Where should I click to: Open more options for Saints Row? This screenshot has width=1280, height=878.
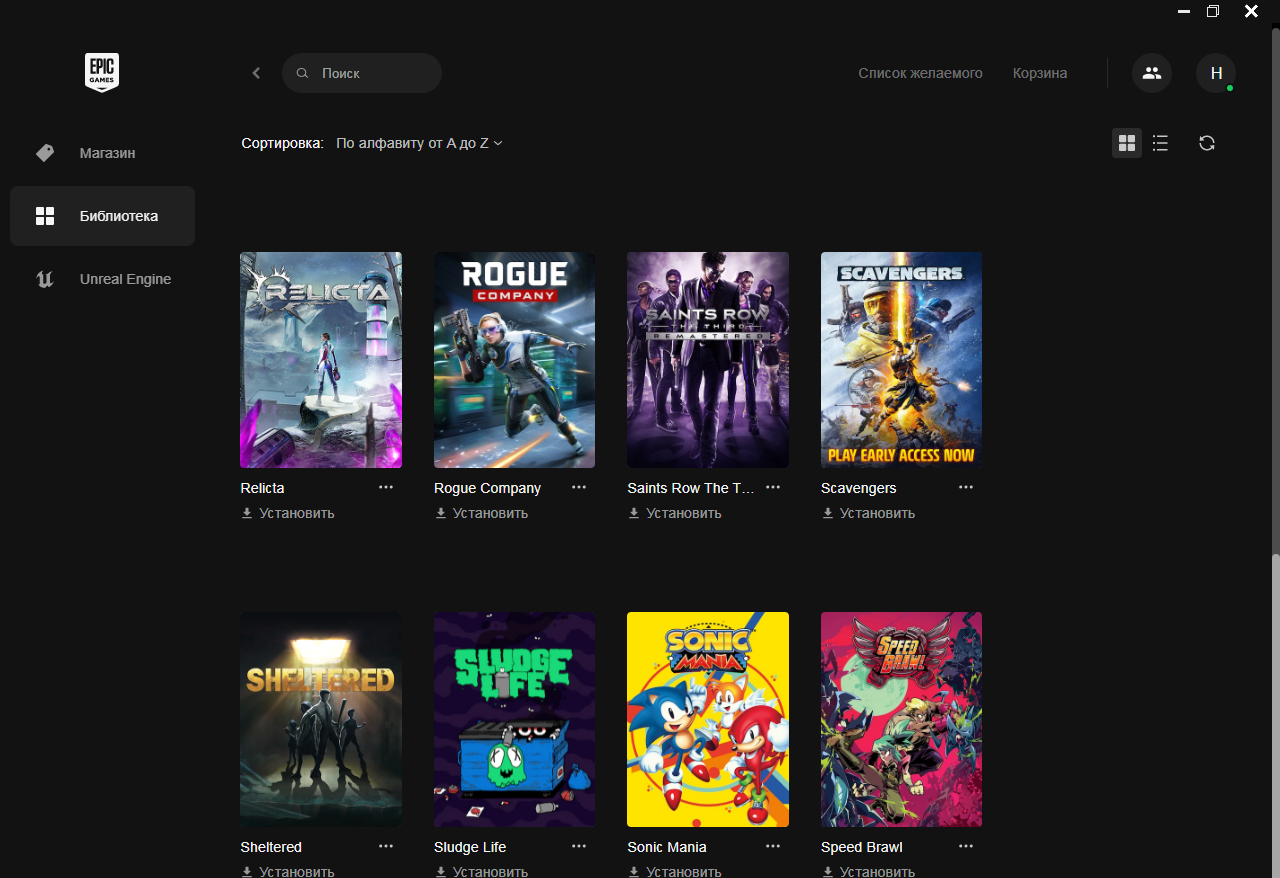[x=773, y=487]
